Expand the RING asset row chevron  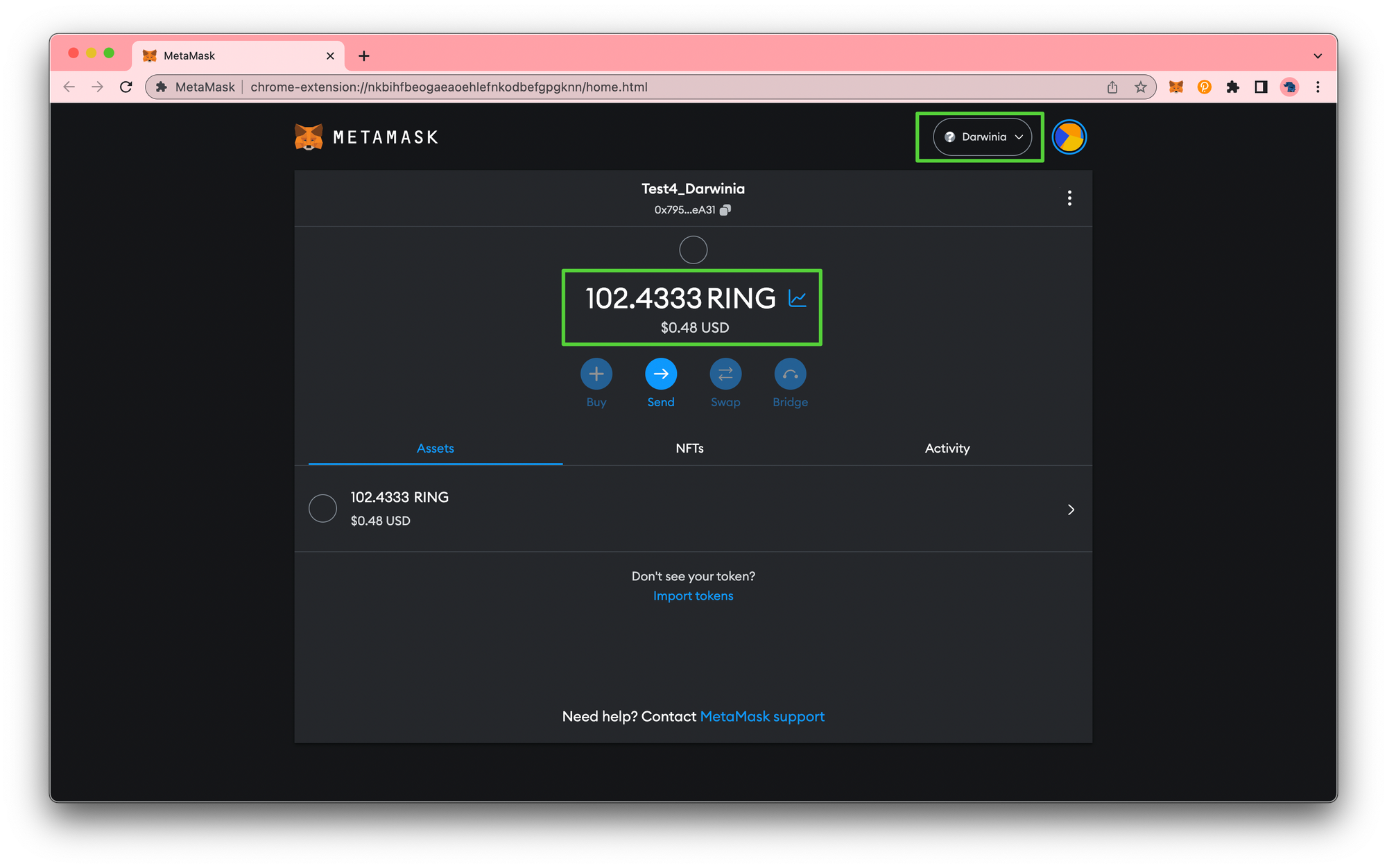(x=1071, y=510)
